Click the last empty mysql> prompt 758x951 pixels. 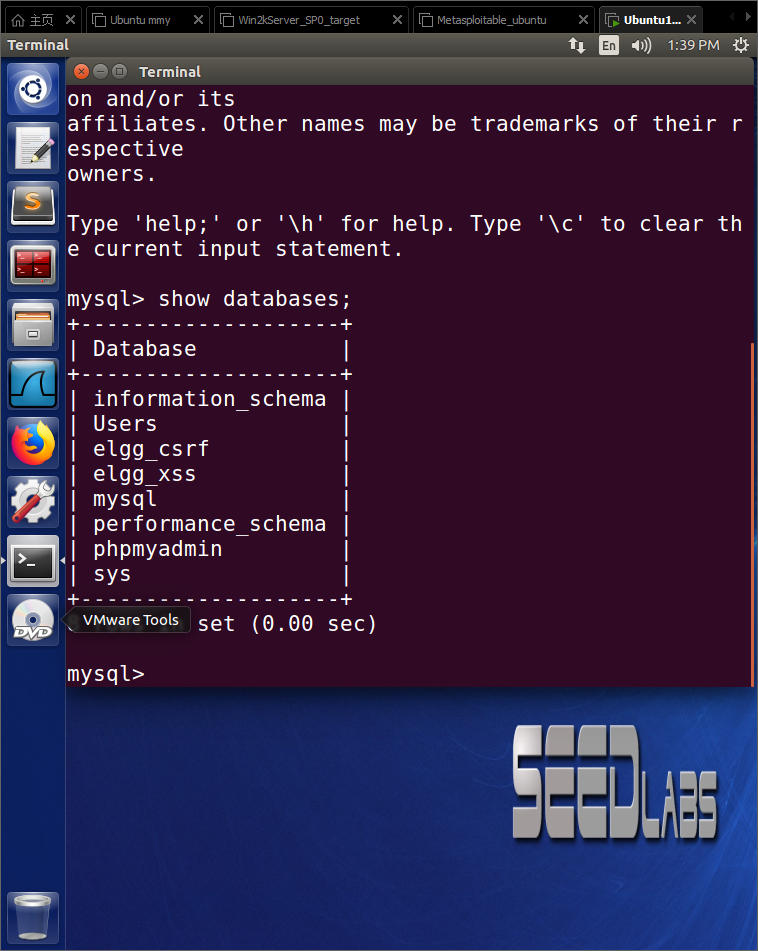click(106, 674)
